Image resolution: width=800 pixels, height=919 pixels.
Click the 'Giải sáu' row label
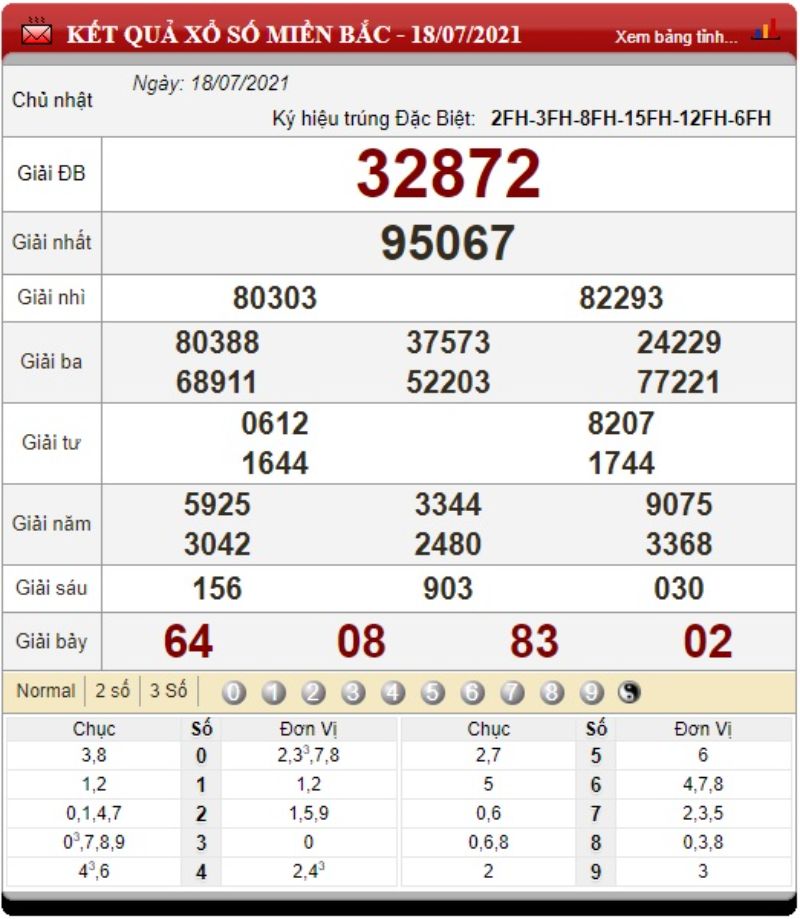tap(52, 587)
